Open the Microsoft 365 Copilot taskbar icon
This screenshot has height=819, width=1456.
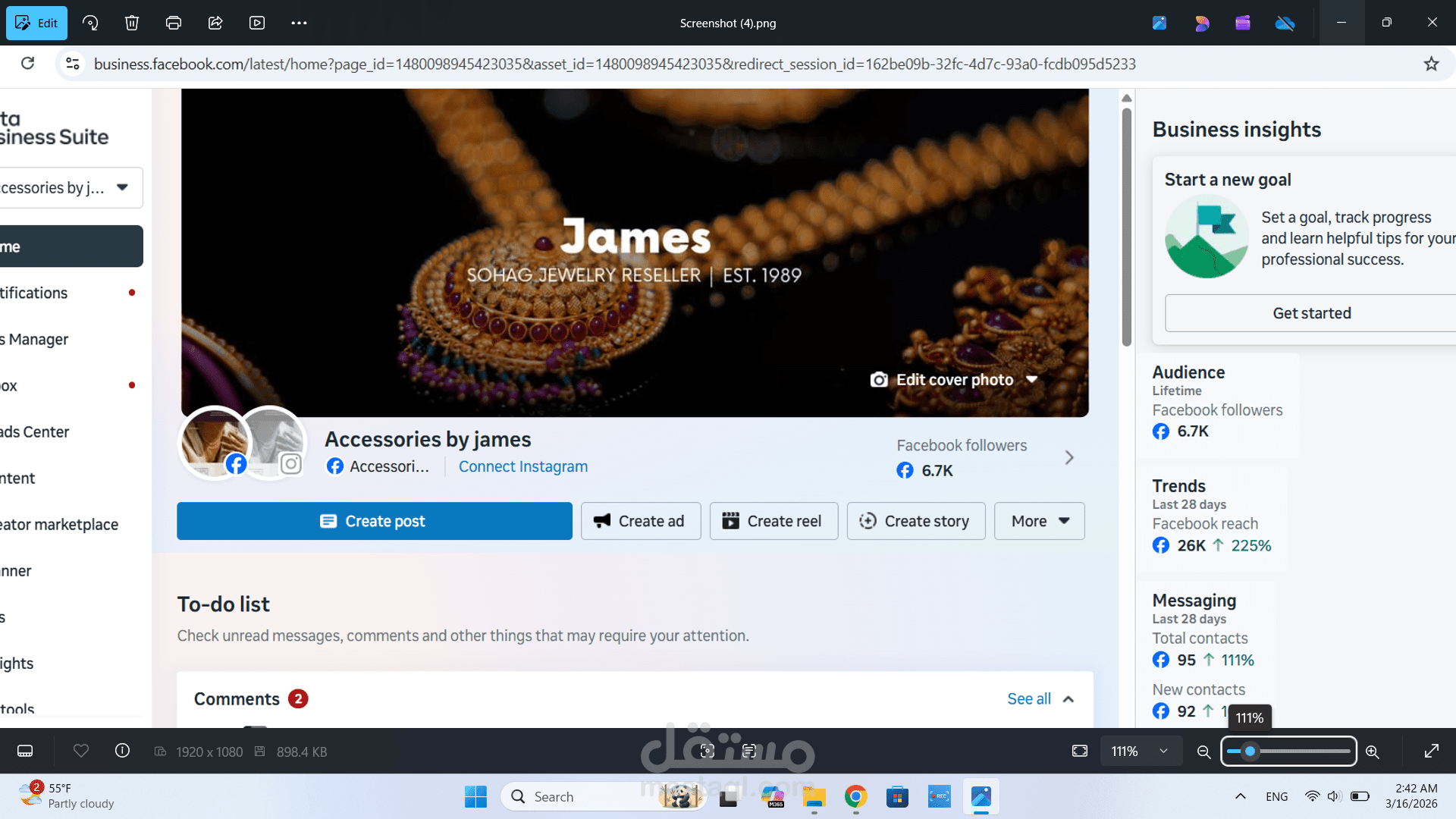tap(773, 796)
